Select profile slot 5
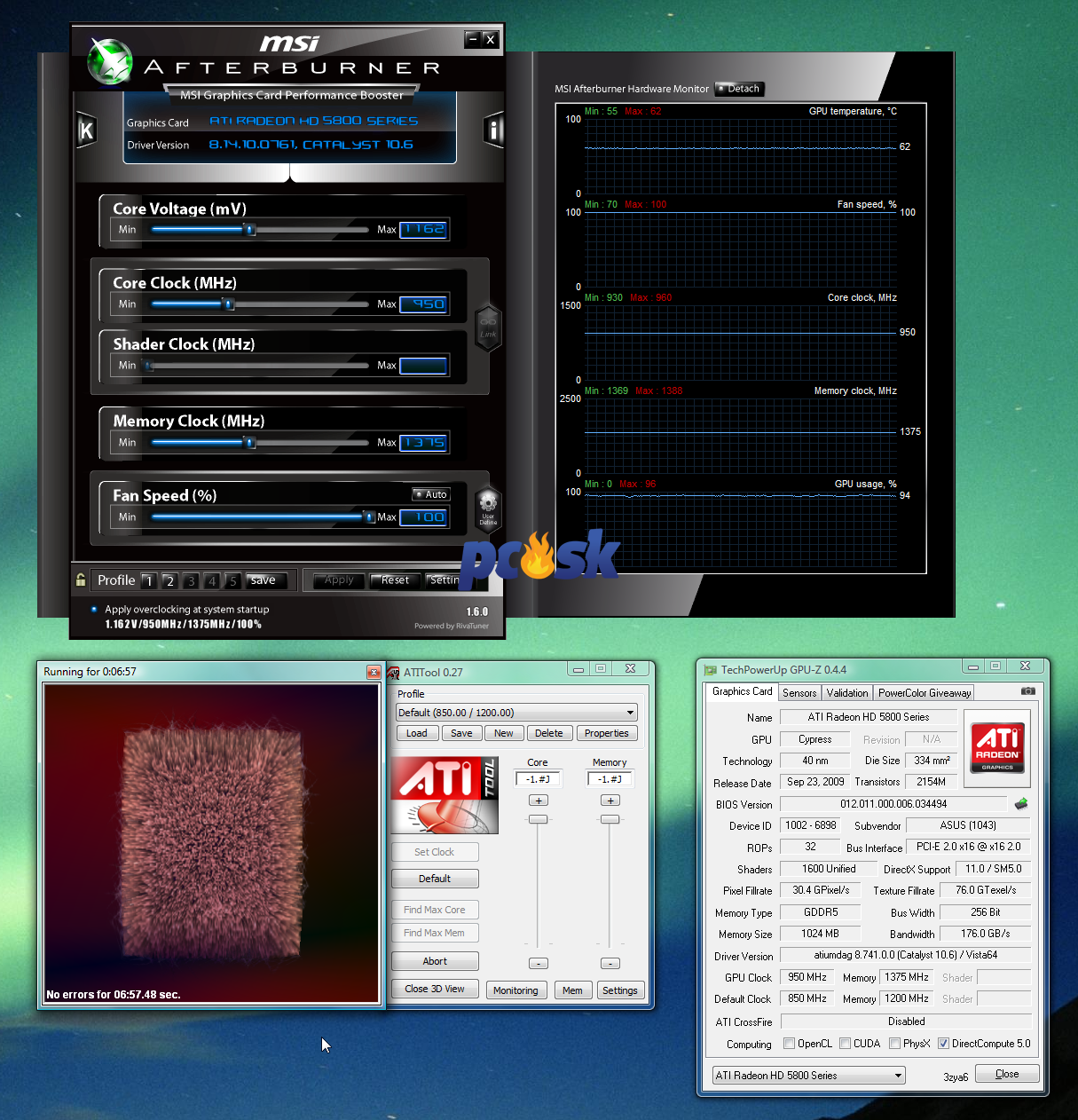 click(232, 580)
